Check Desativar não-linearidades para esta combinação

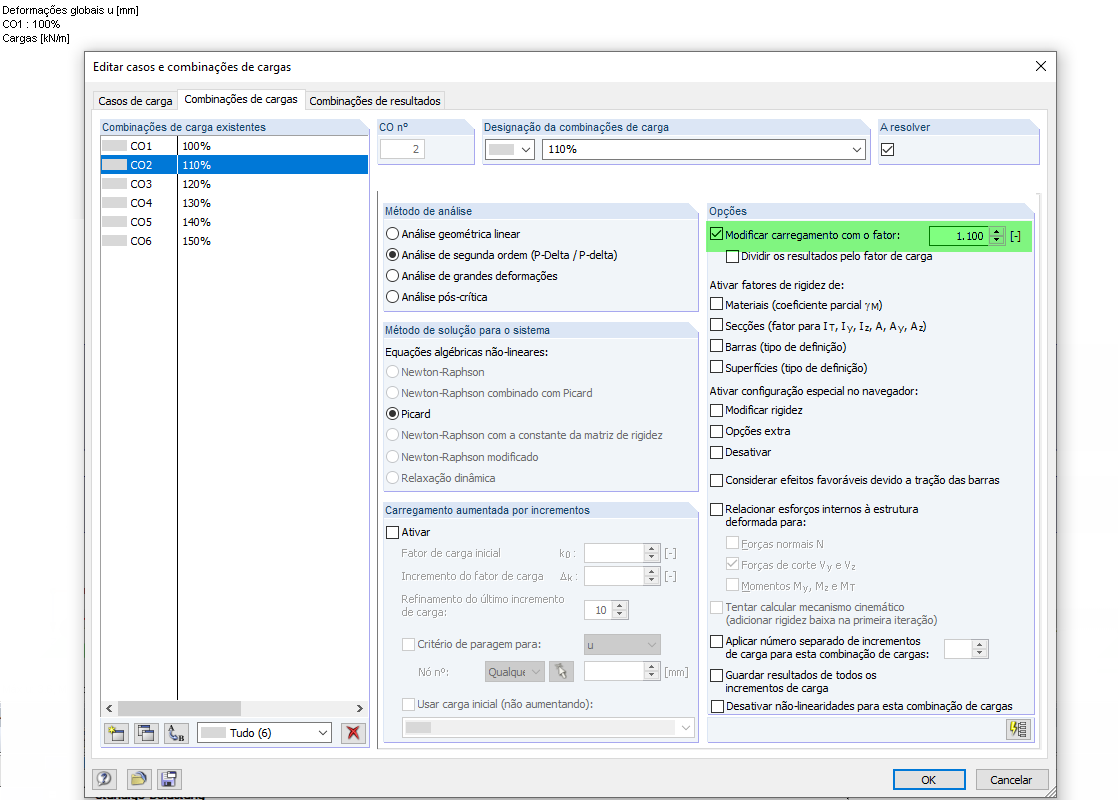[717, 707]
